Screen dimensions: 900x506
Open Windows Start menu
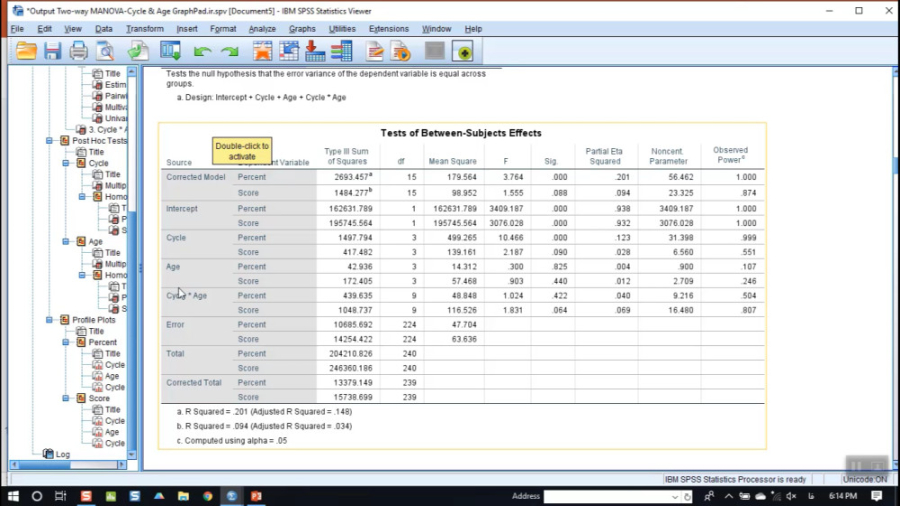point(13,496)
